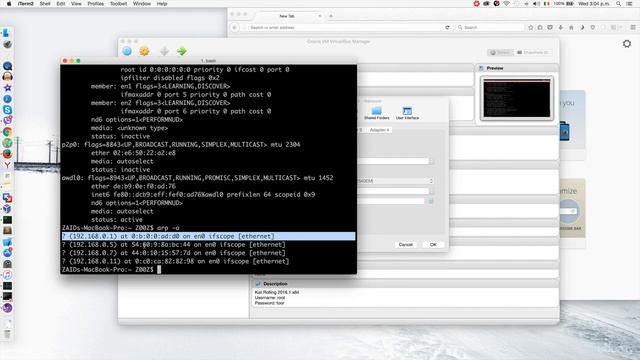Launch Firefox from the dock
The image size is (640, 360).
click(x=7, y=154)
